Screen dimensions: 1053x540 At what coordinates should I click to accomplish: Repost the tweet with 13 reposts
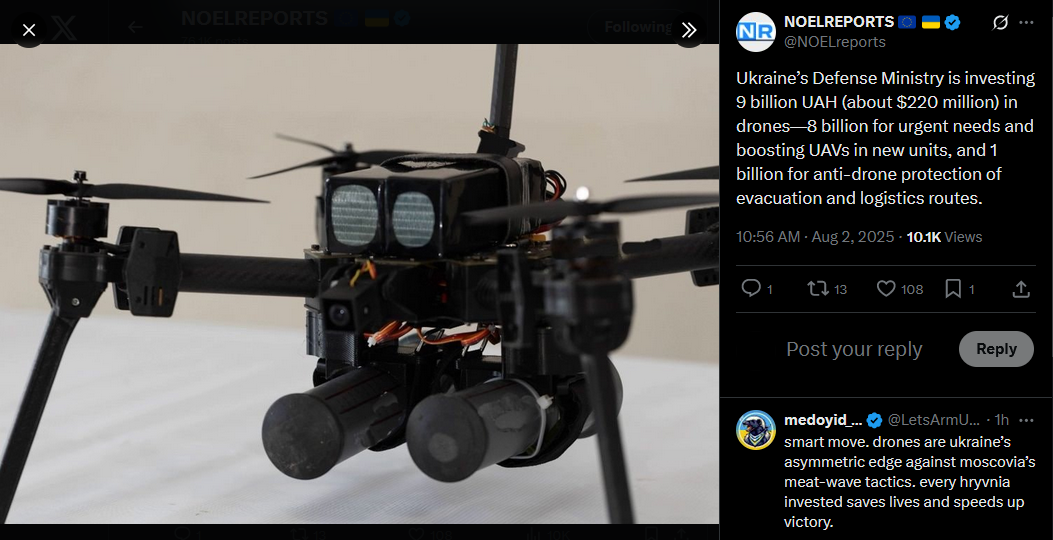coord(827,289)
